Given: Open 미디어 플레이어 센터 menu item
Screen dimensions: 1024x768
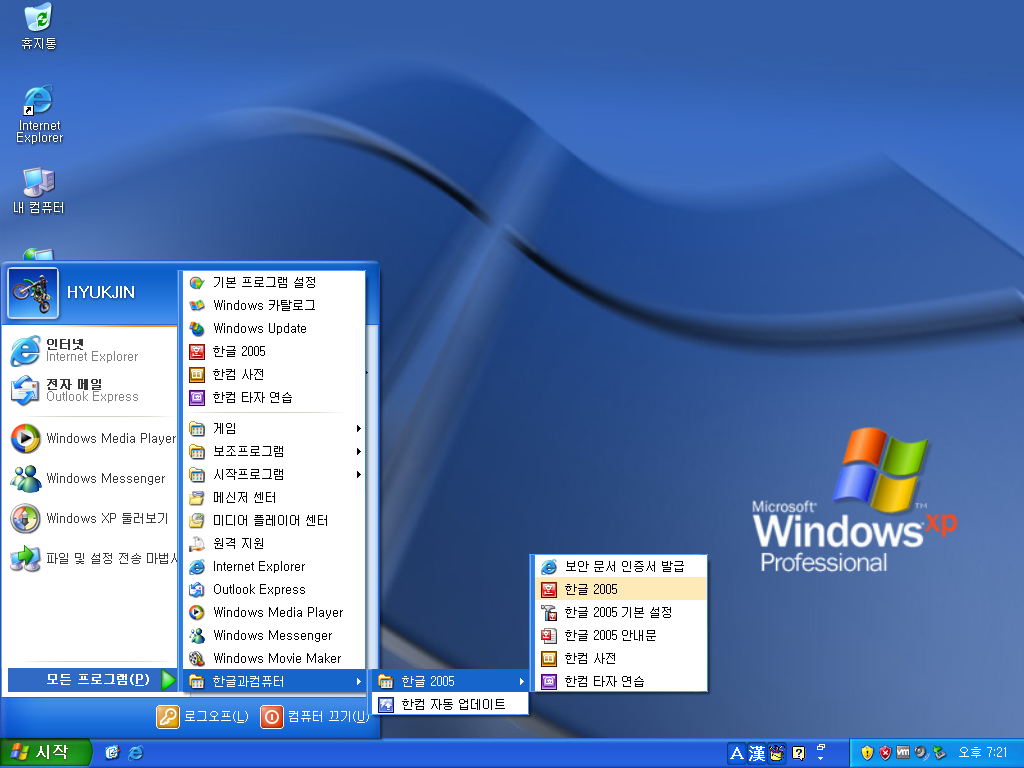Looking at the screenshot, I should pyautogui.click(x=274, y=520).
